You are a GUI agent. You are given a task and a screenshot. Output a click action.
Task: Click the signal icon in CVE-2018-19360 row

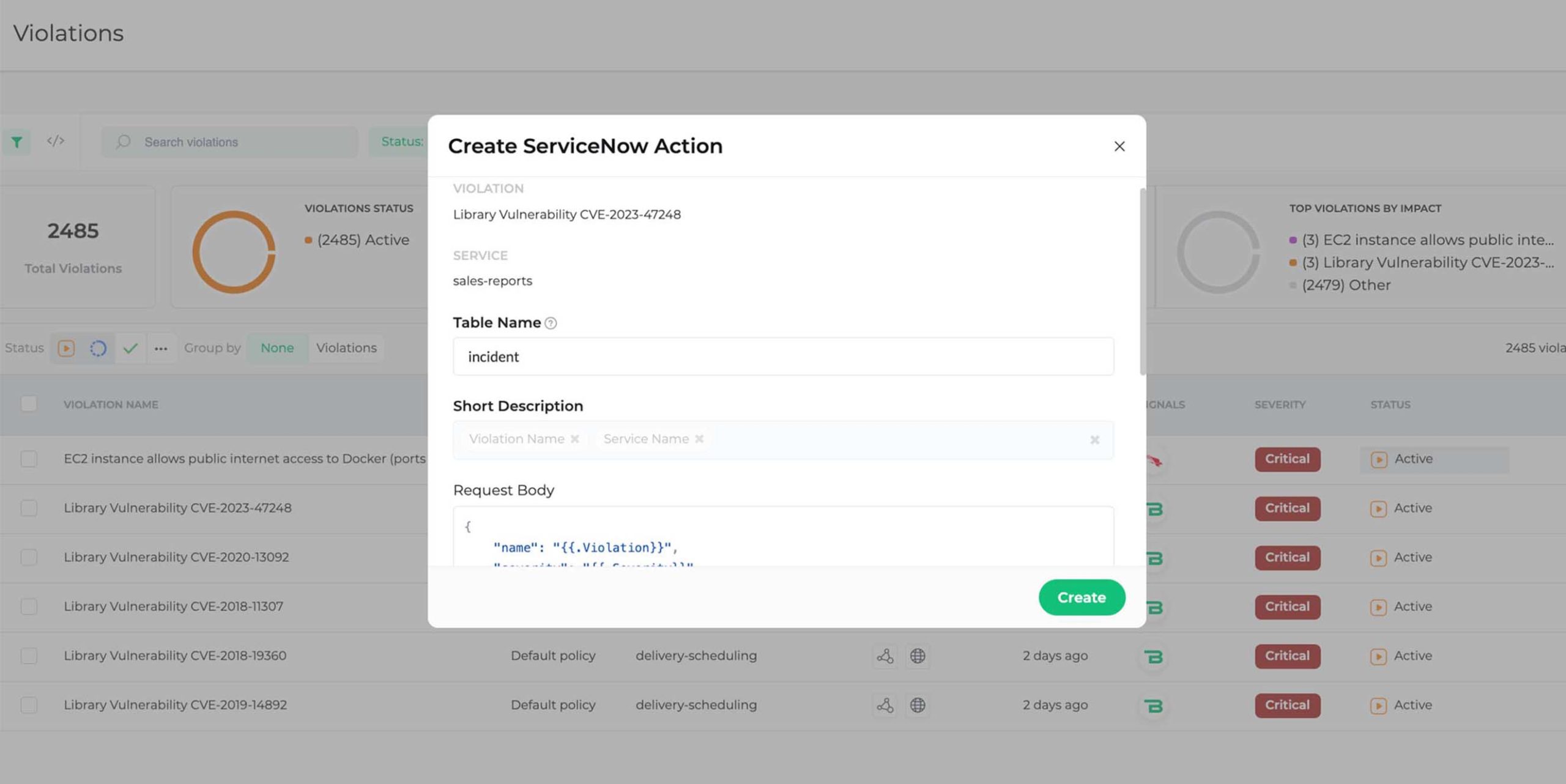click(x=1153, y=657)
